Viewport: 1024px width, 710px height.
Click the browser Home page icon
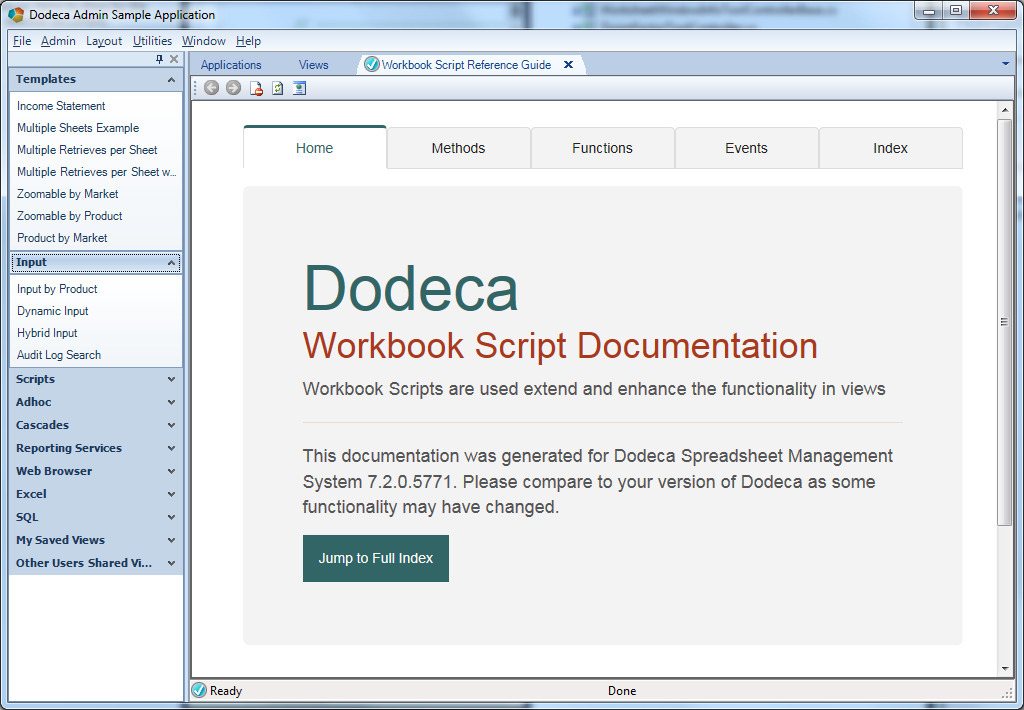pyautogui.click(x=299, y=88)
